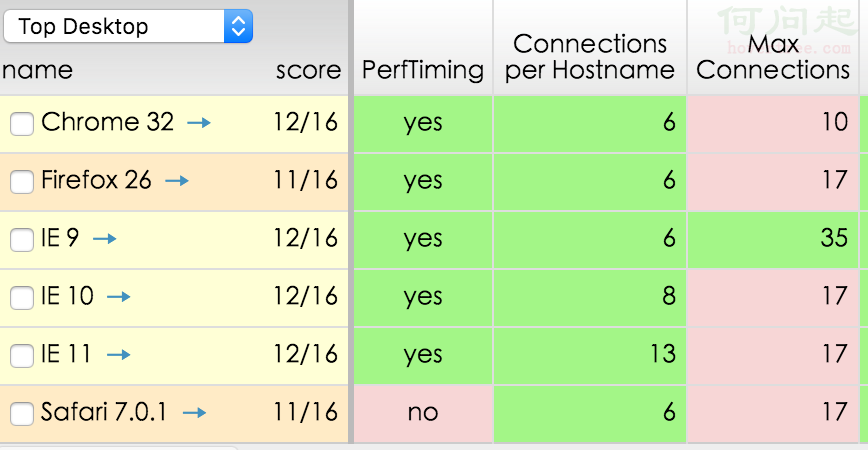Click the arrow icon beside Firefox 26
This screenshot has width=868, height=450.
click(x=177, y=181)
